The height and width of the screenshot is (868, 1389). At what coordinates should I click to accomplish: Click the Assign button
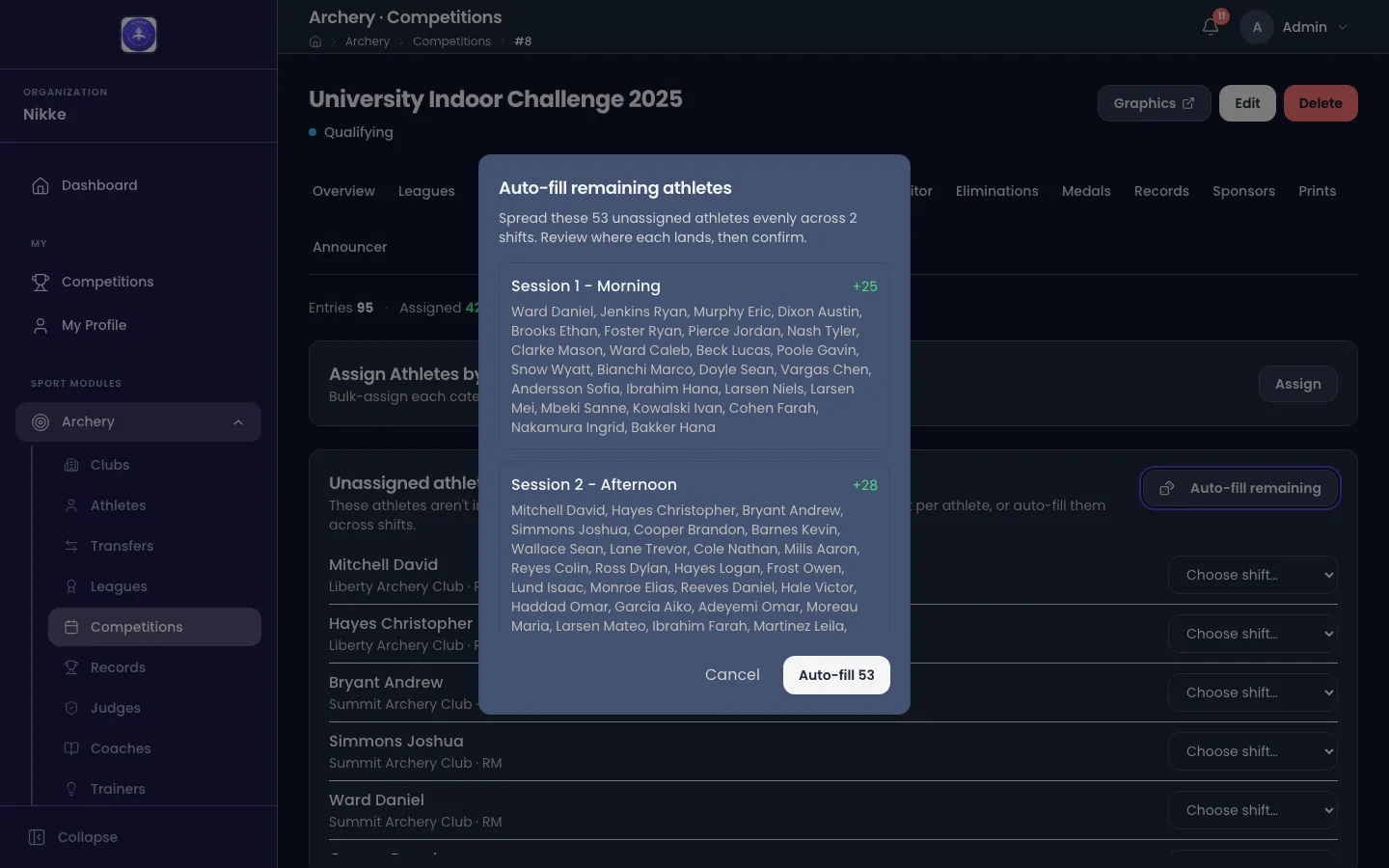(1298, 384)
